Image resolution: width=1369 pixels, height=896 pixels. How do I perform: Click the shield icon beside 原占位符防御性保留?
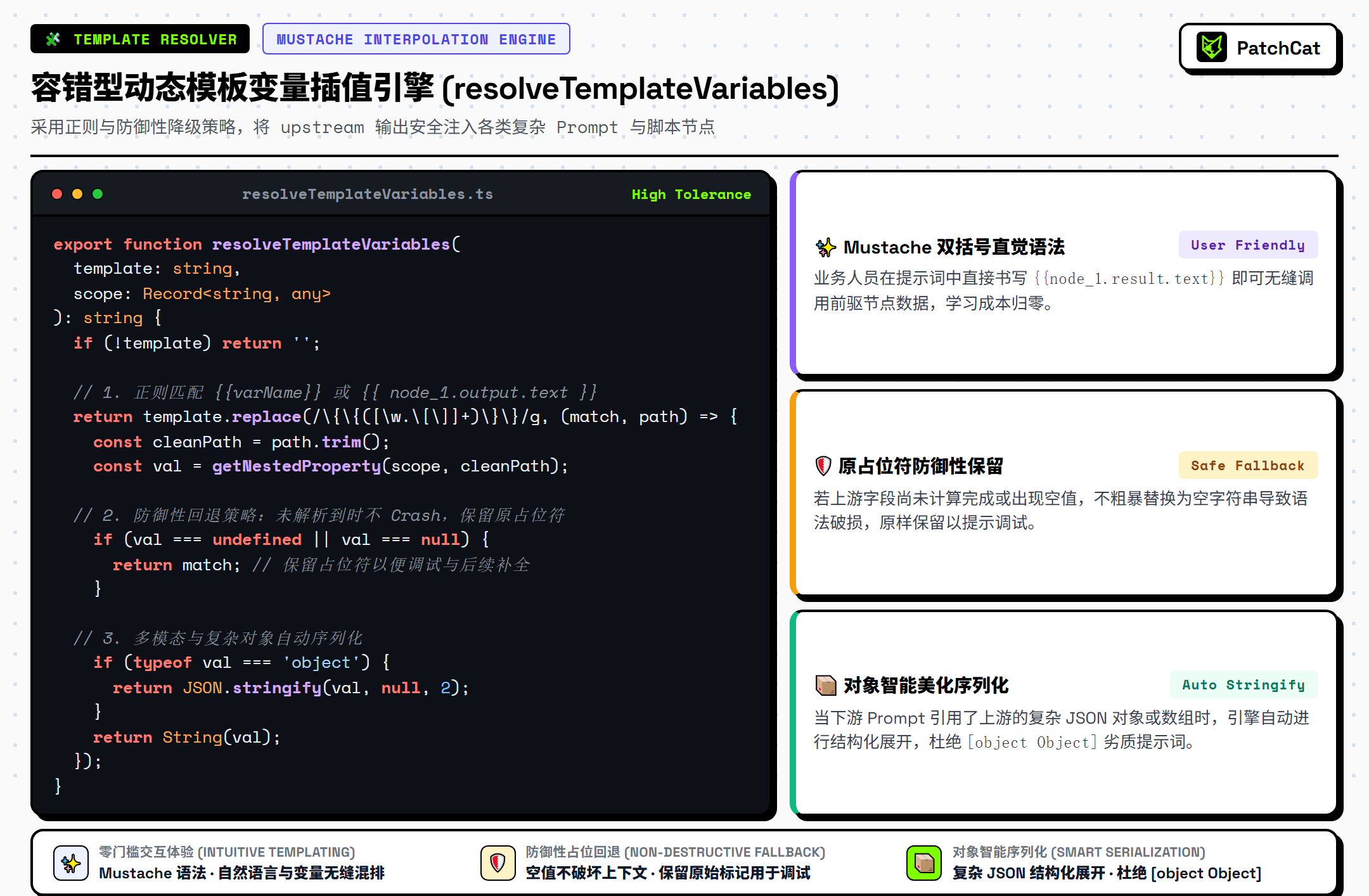tap(823, 466)
